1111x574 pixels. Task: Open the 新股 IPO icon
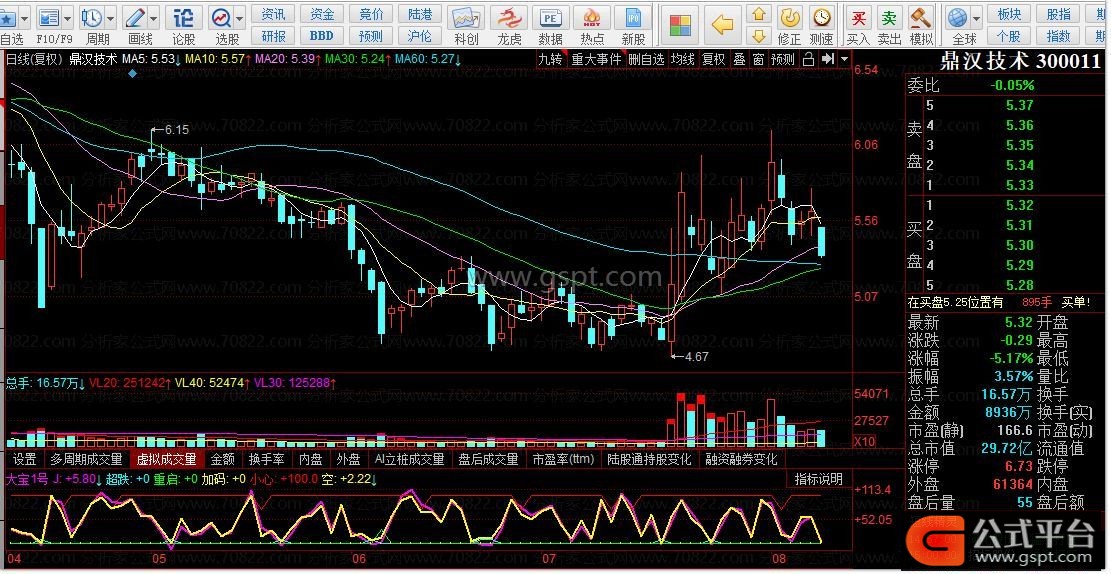pyautogui.click(x=633, y=18)
